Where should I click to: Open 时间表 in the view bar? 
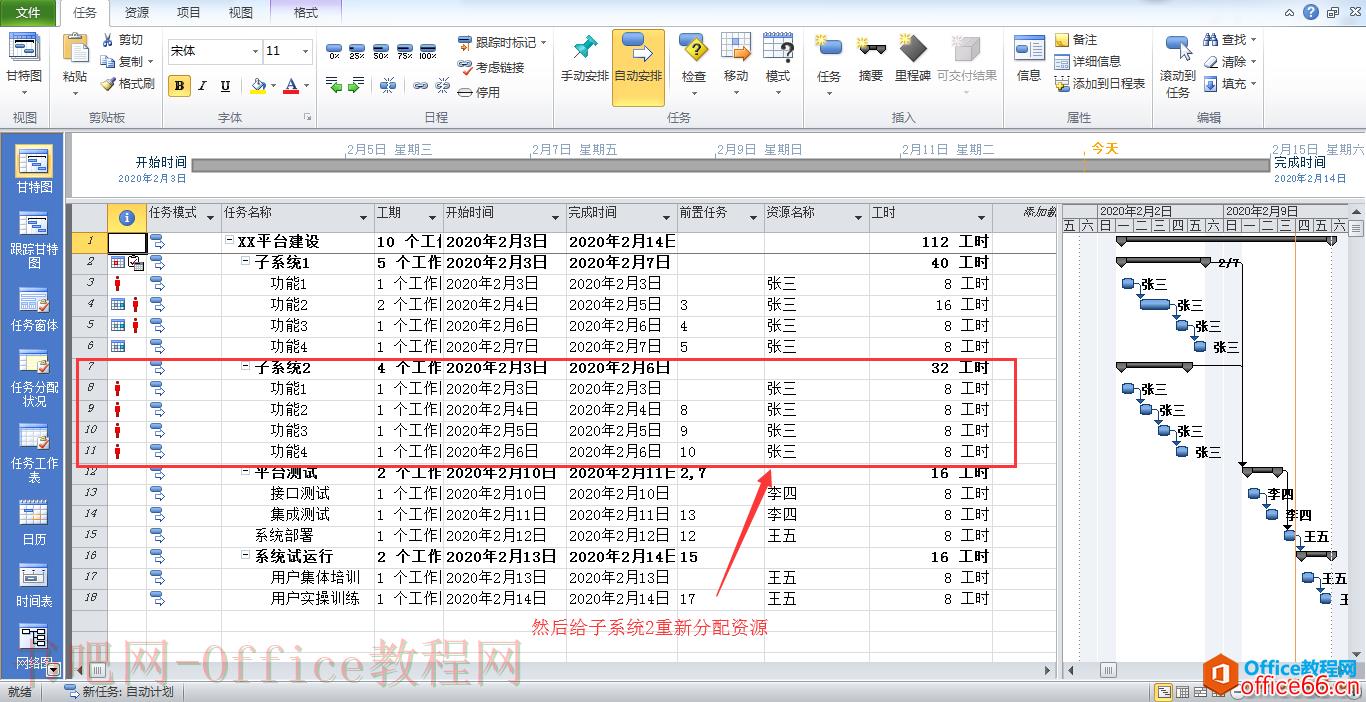click(34, 586)
